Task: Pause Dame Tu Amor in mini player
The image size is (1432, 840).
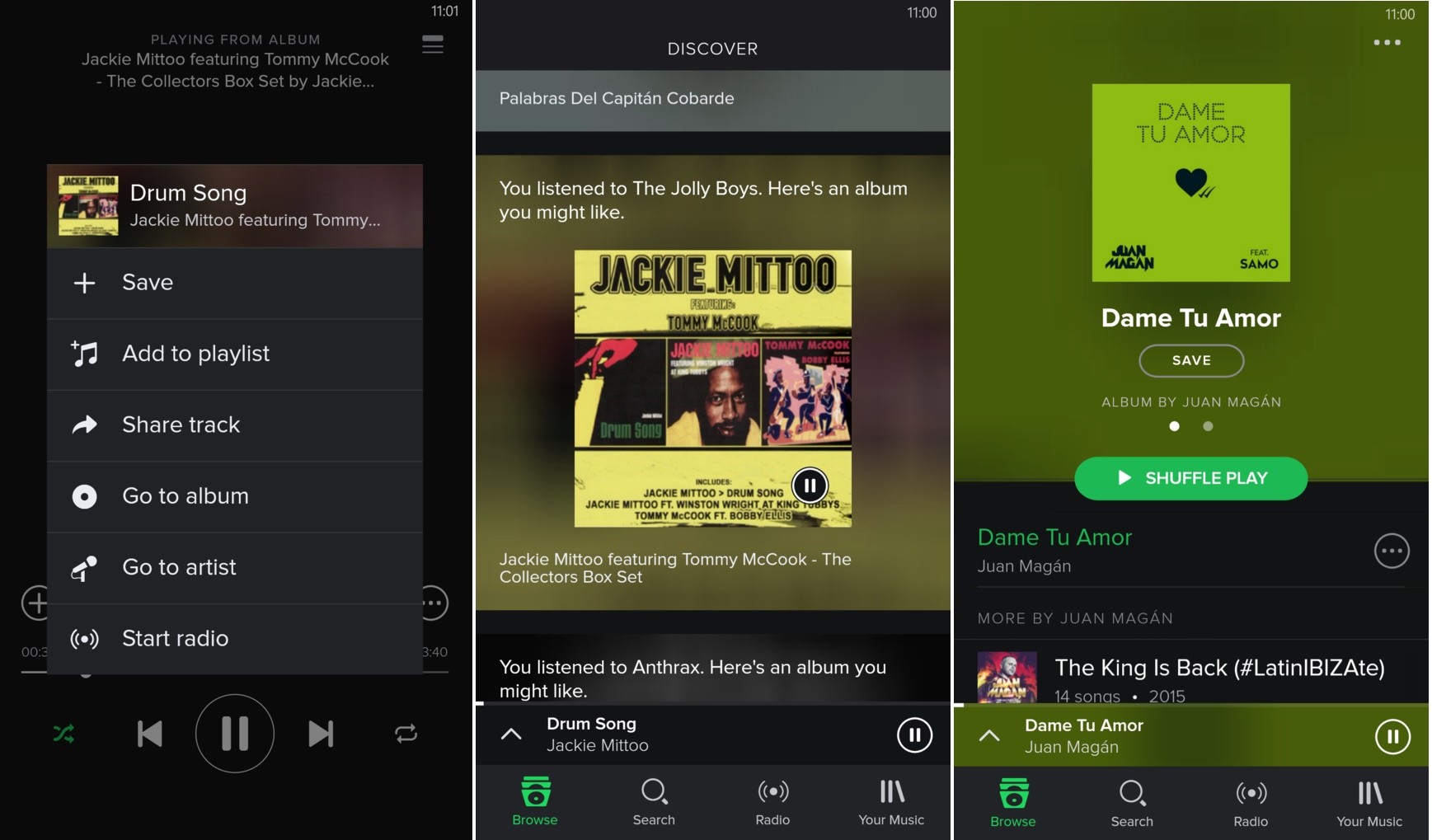Action: pos(1392,737)
